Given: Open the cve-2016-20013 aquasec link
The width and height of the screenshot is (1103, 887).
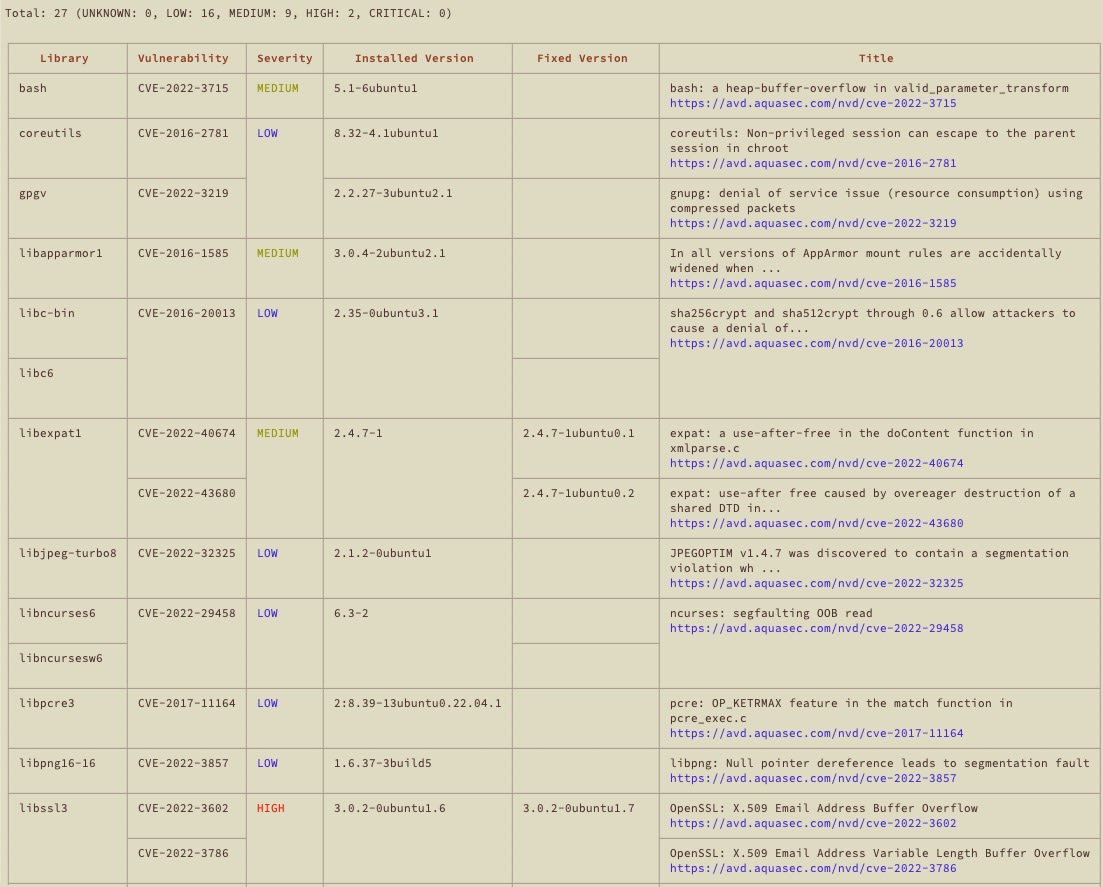Looking at the screenshot, I should tap(816, 343).
